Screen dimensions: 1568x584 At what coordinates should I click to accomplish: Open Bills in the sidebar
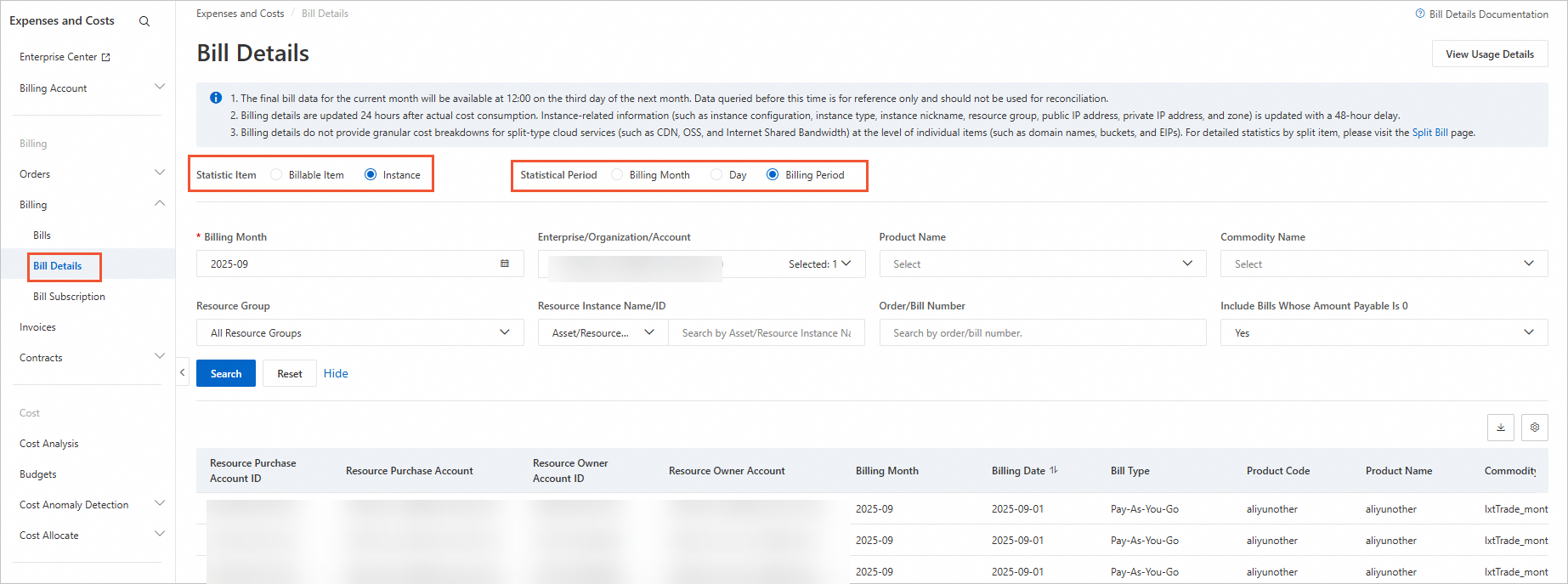42,235
